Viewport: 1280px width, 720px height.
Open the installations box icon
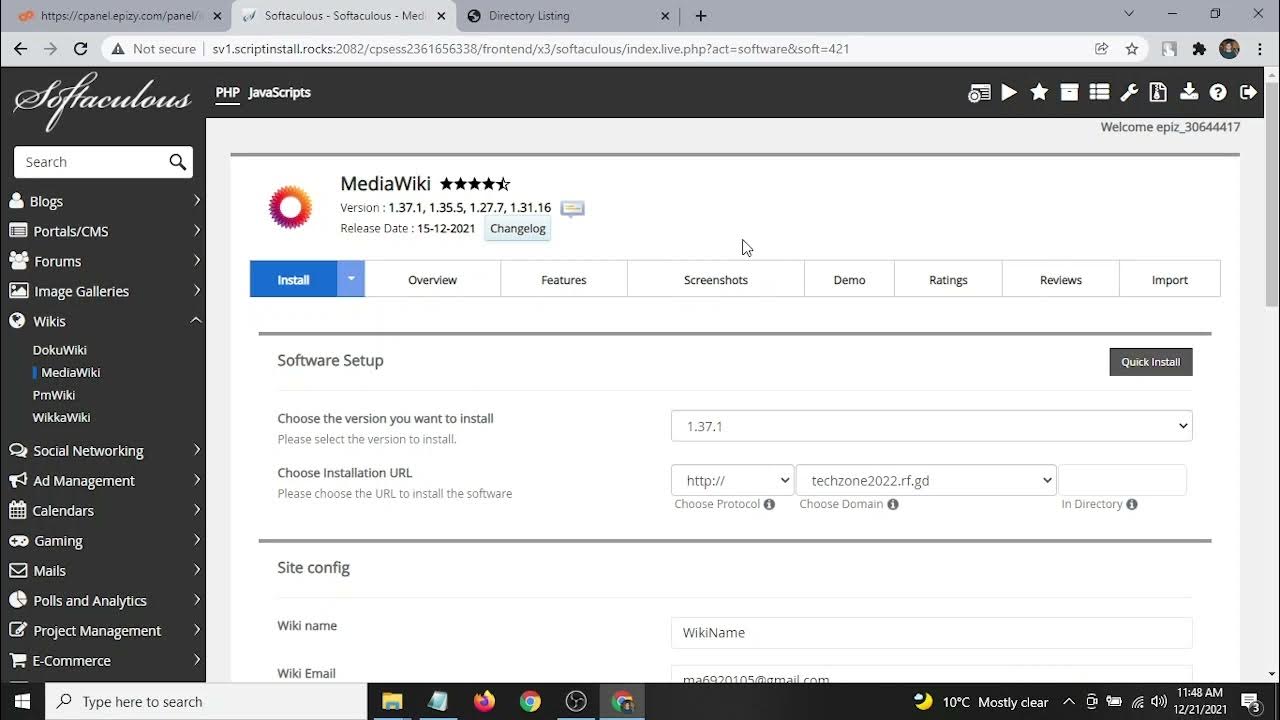point(1069,92)
